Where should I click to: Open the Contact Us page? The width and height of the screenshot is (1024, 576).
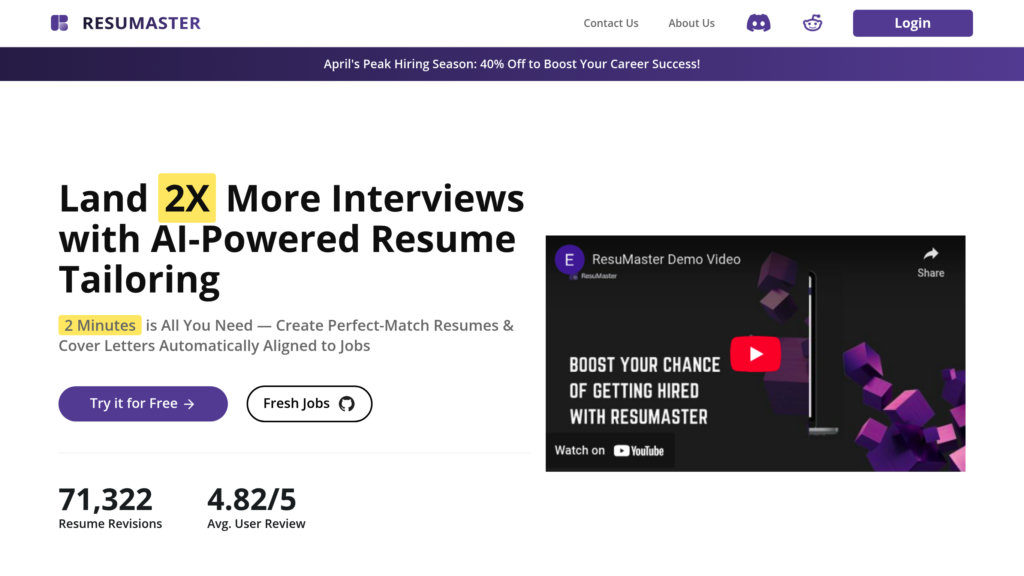pyautogui.click(x=610, y=23)
